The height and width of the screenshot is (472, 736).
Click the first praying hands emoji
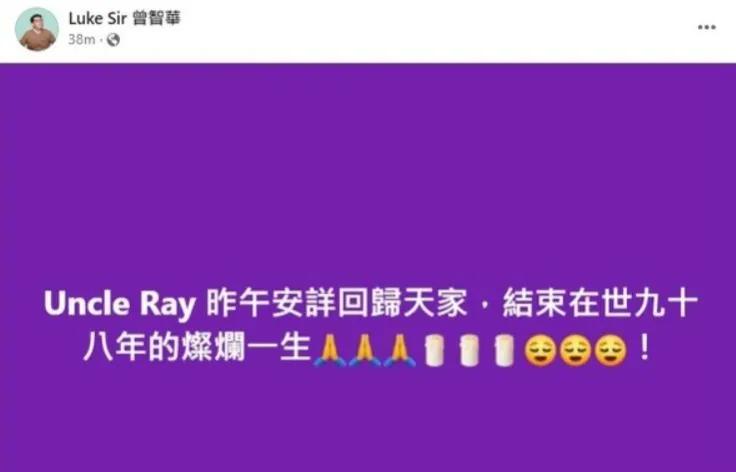330,350
